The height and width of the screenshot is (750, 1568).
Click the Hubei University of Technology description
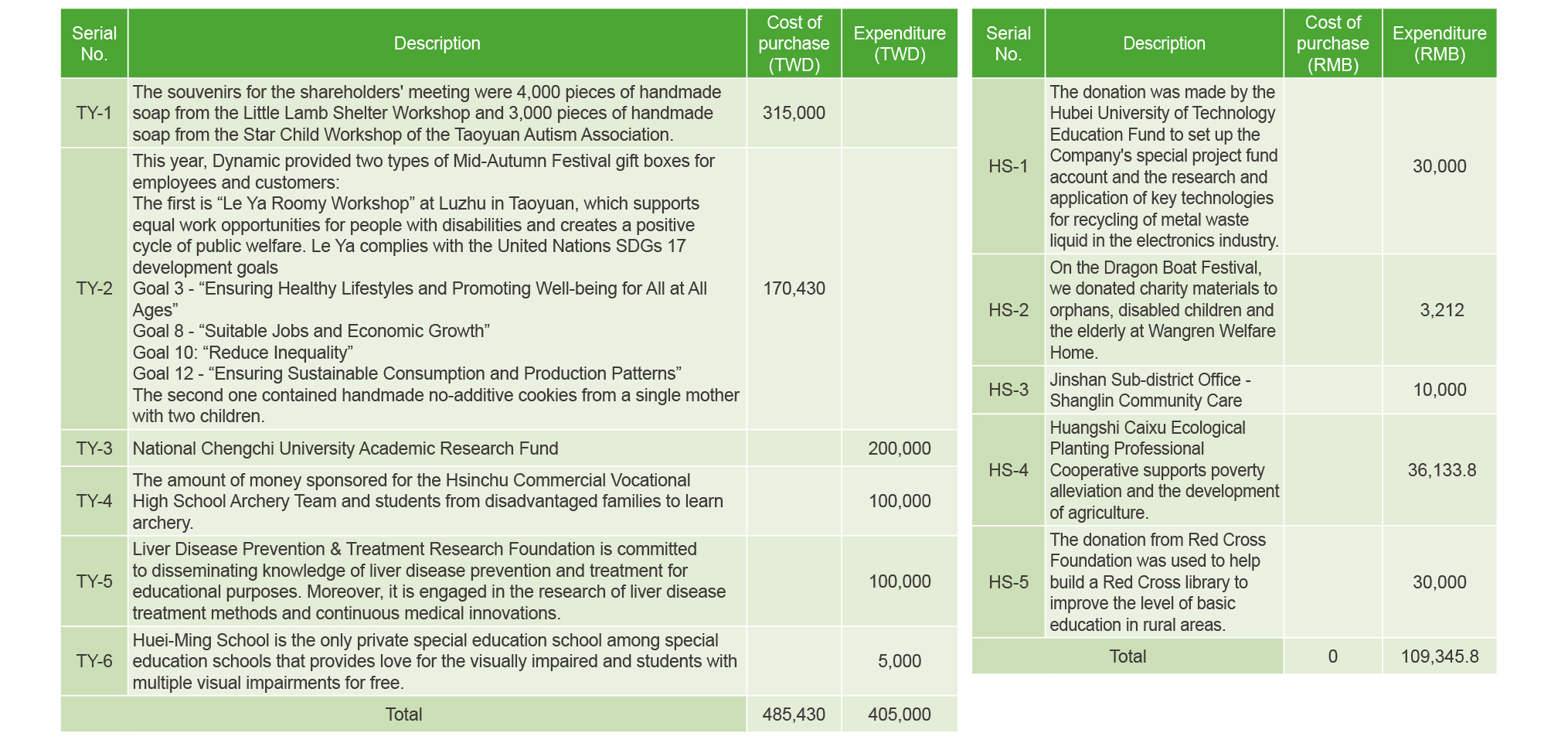(1164, 166)
